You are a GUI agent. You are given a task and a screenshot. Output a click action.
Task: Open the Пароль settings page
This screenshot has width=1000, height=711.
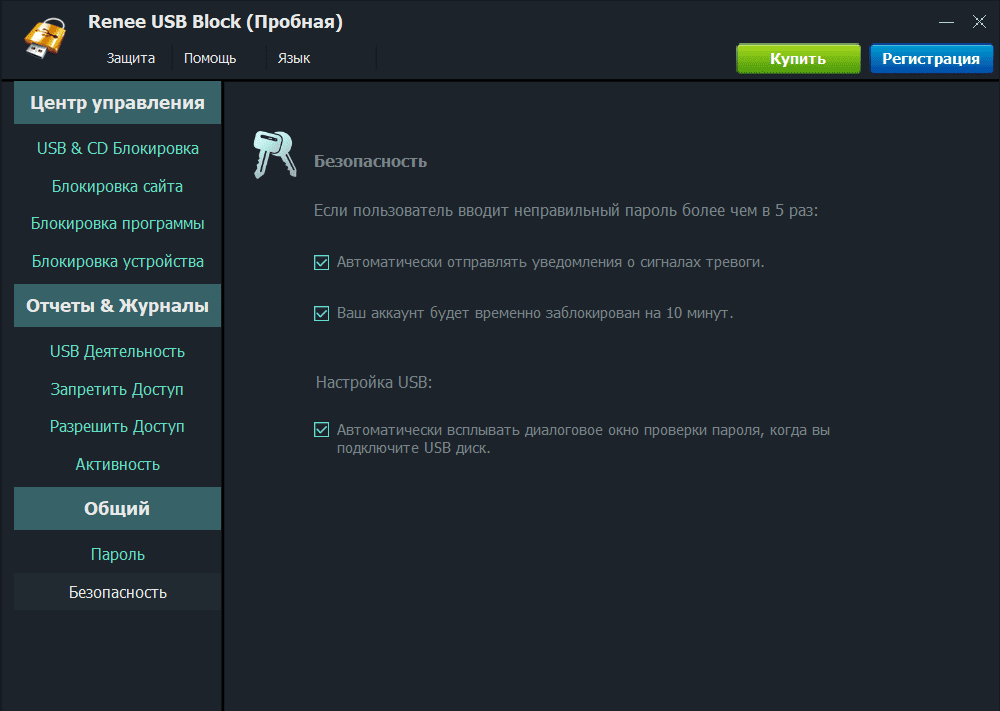click(118, 554)
